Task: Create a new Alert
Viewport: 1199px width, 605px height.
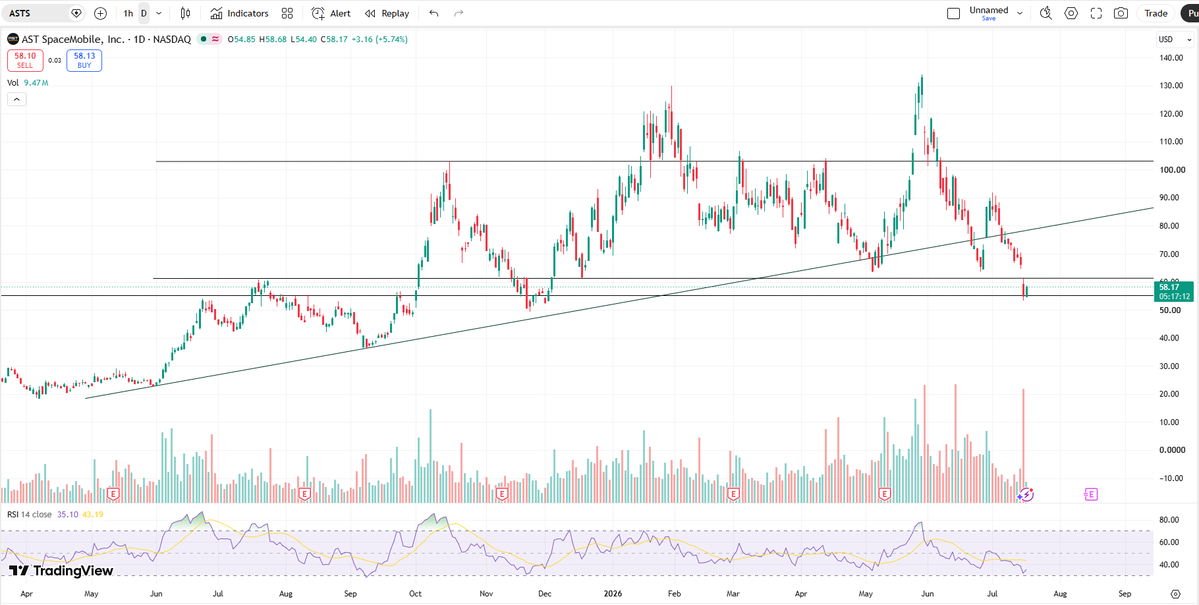Action: pos(331,13)
